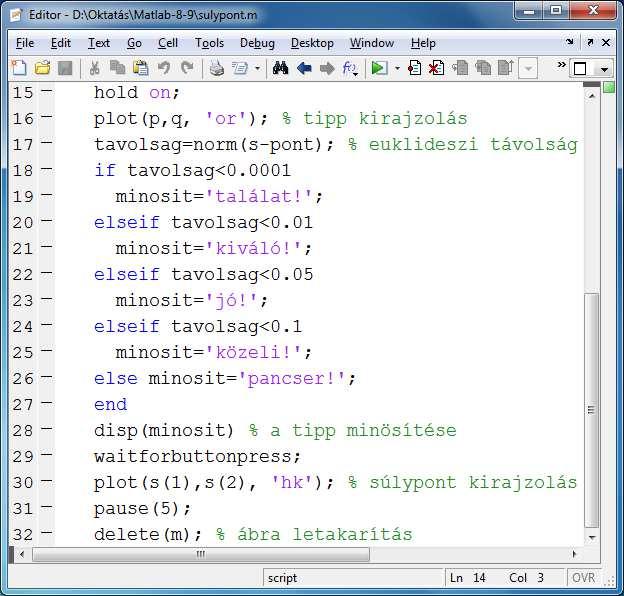Open the Help menu
624x596 pixels.
tap(423, 43)
